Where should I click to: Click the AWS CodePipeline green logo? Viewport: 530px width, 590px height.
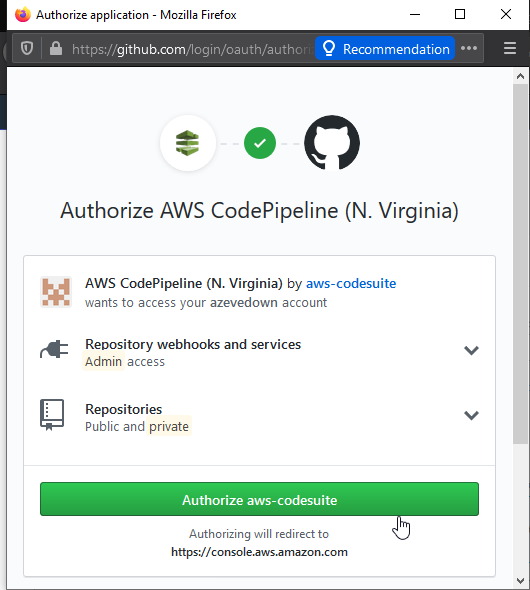pyautogui.click(x=188, y=143)
